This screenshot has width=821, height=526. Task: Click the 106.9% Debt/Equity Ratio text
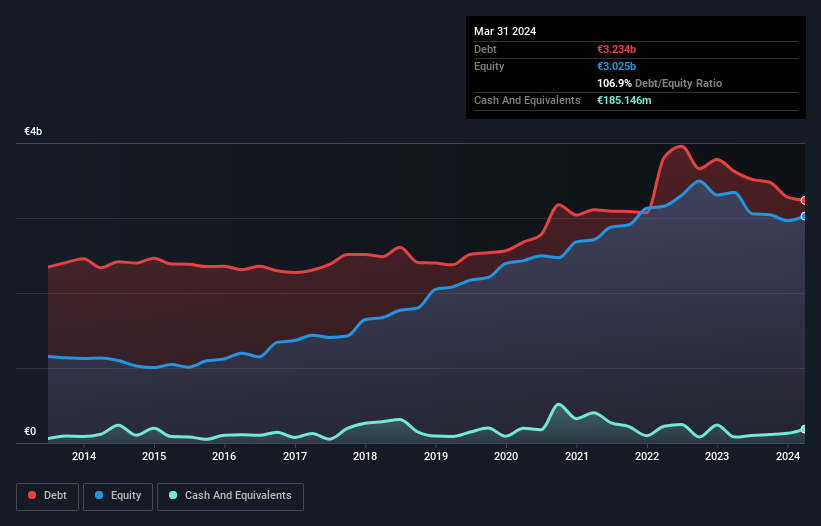point(659,83)
